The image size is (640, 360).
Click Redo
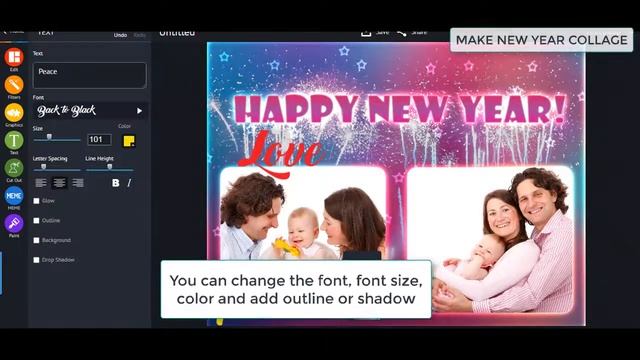click(140, 35)
